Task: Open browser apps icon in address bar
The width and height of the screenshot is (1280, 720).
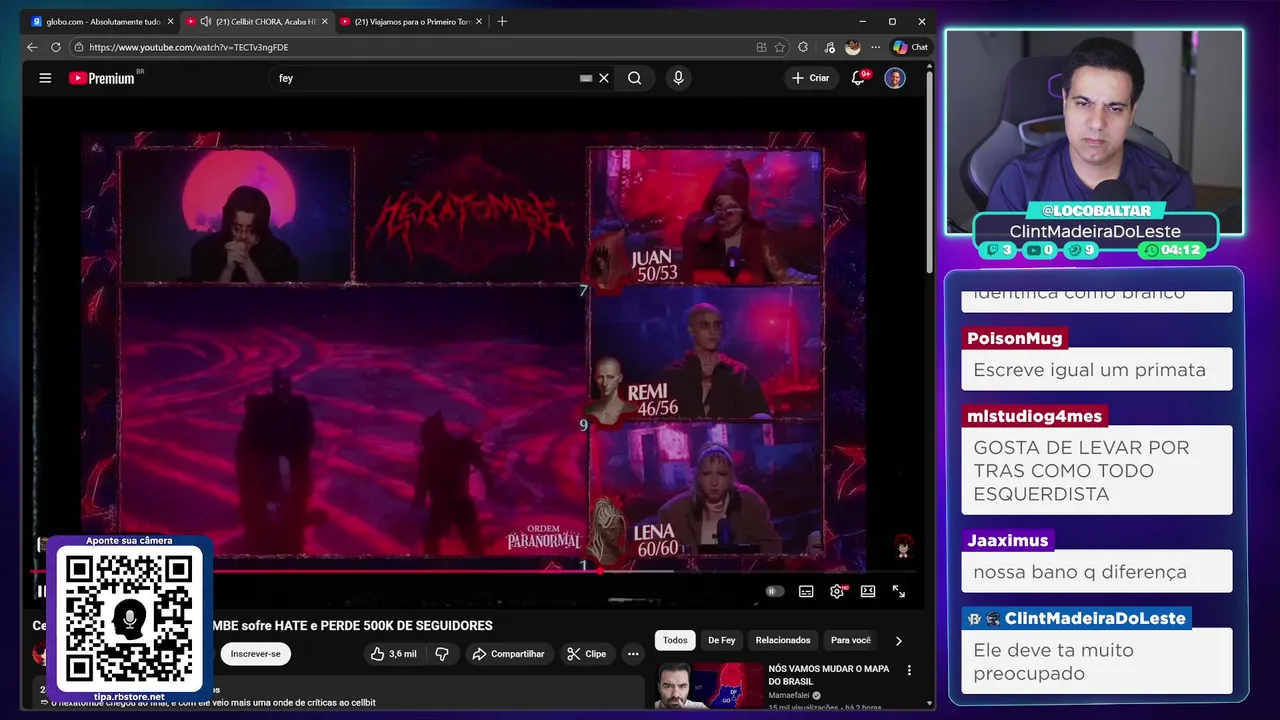Action: point(761,47)
